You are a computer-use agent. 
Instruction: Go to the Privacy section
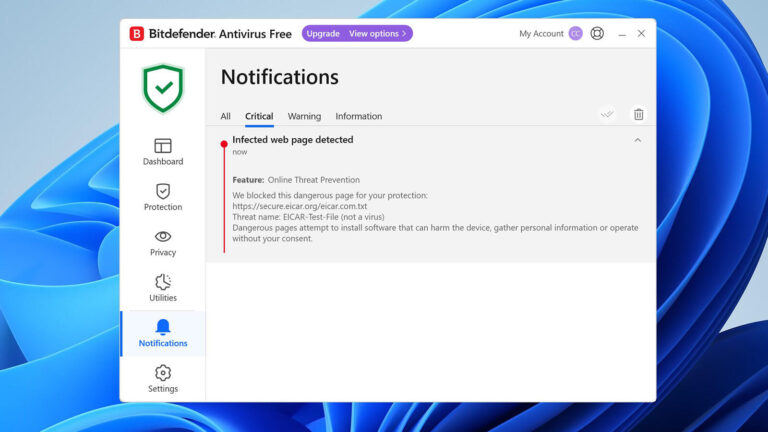(163, 243)
